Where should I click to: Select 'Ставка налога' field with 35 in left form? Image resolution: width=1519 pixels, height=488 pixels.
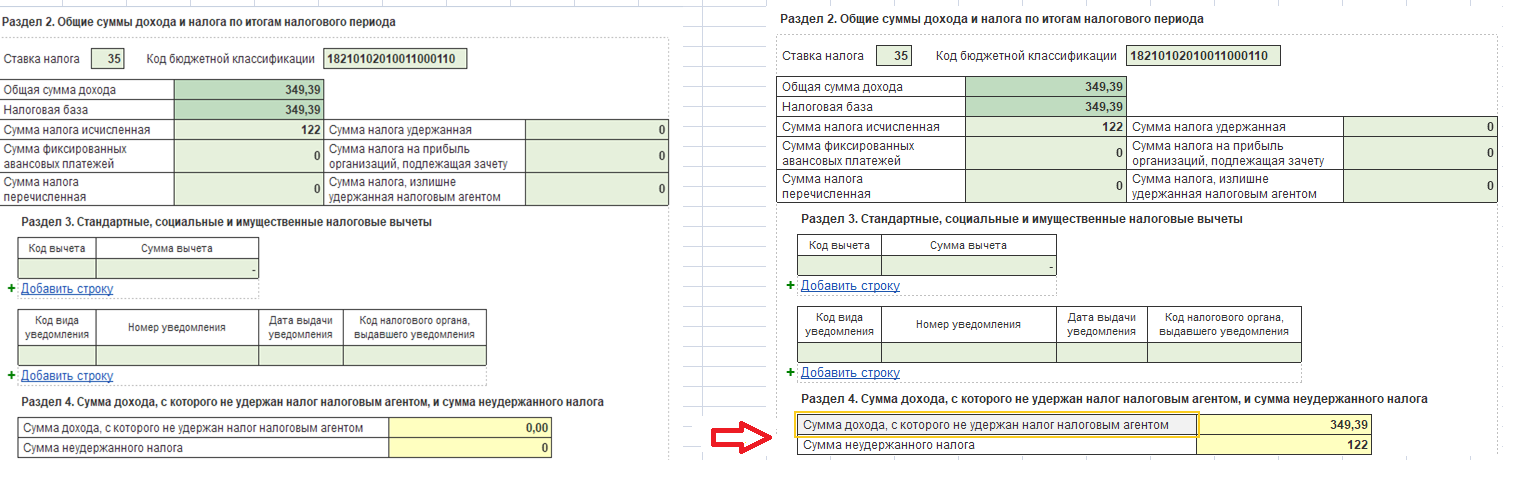(108, 59)
